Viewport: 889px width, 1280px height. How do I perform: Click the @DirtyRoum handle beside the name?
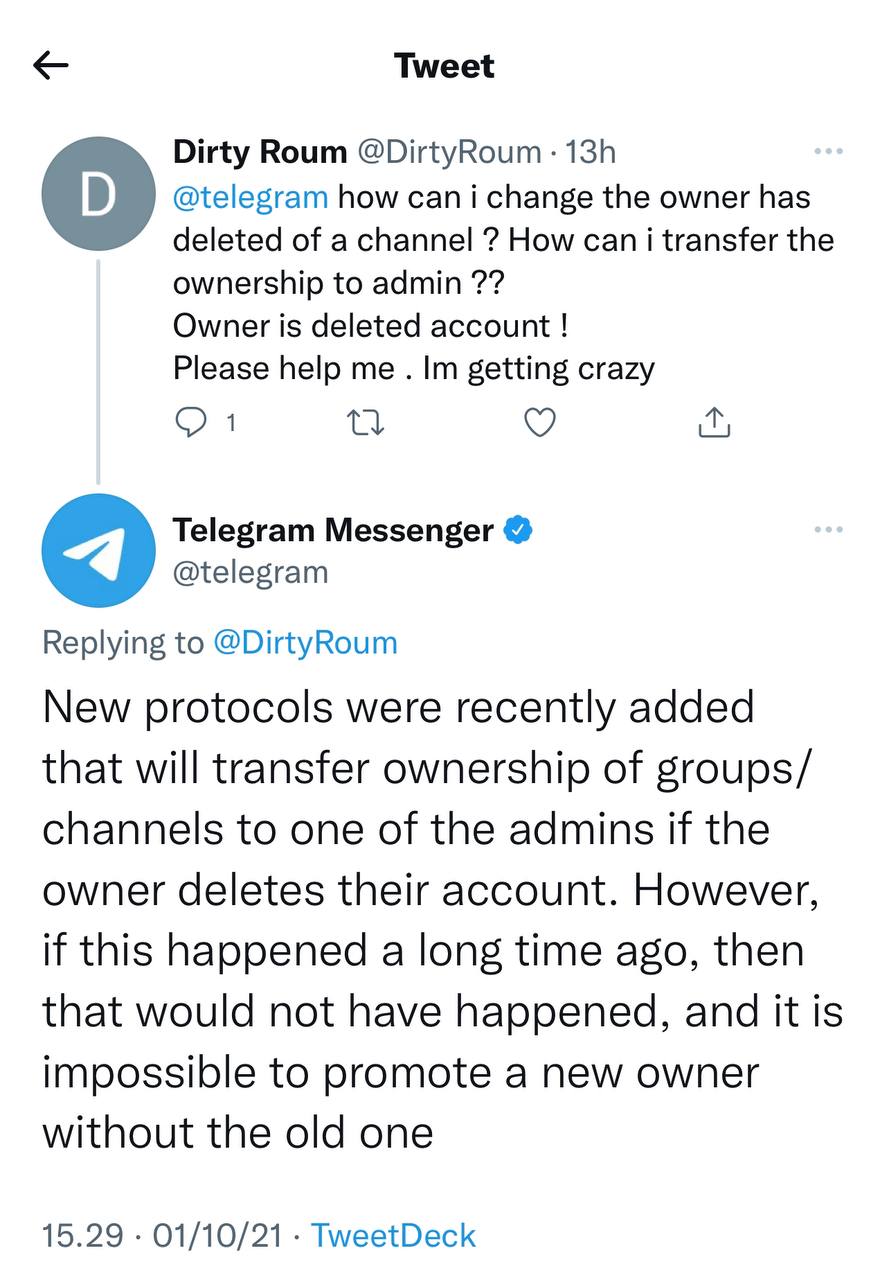click(449, 152)
